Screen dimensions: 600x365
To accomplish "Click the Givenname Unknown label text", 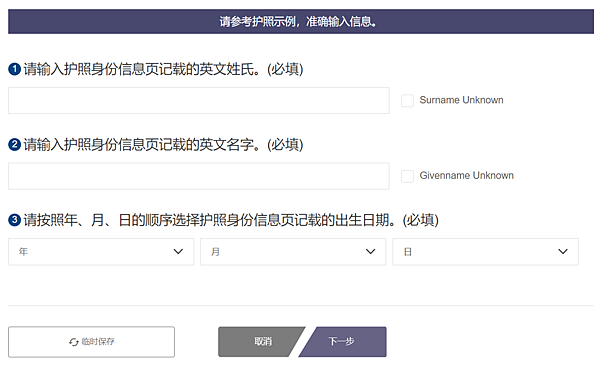I will coord(466,175).
